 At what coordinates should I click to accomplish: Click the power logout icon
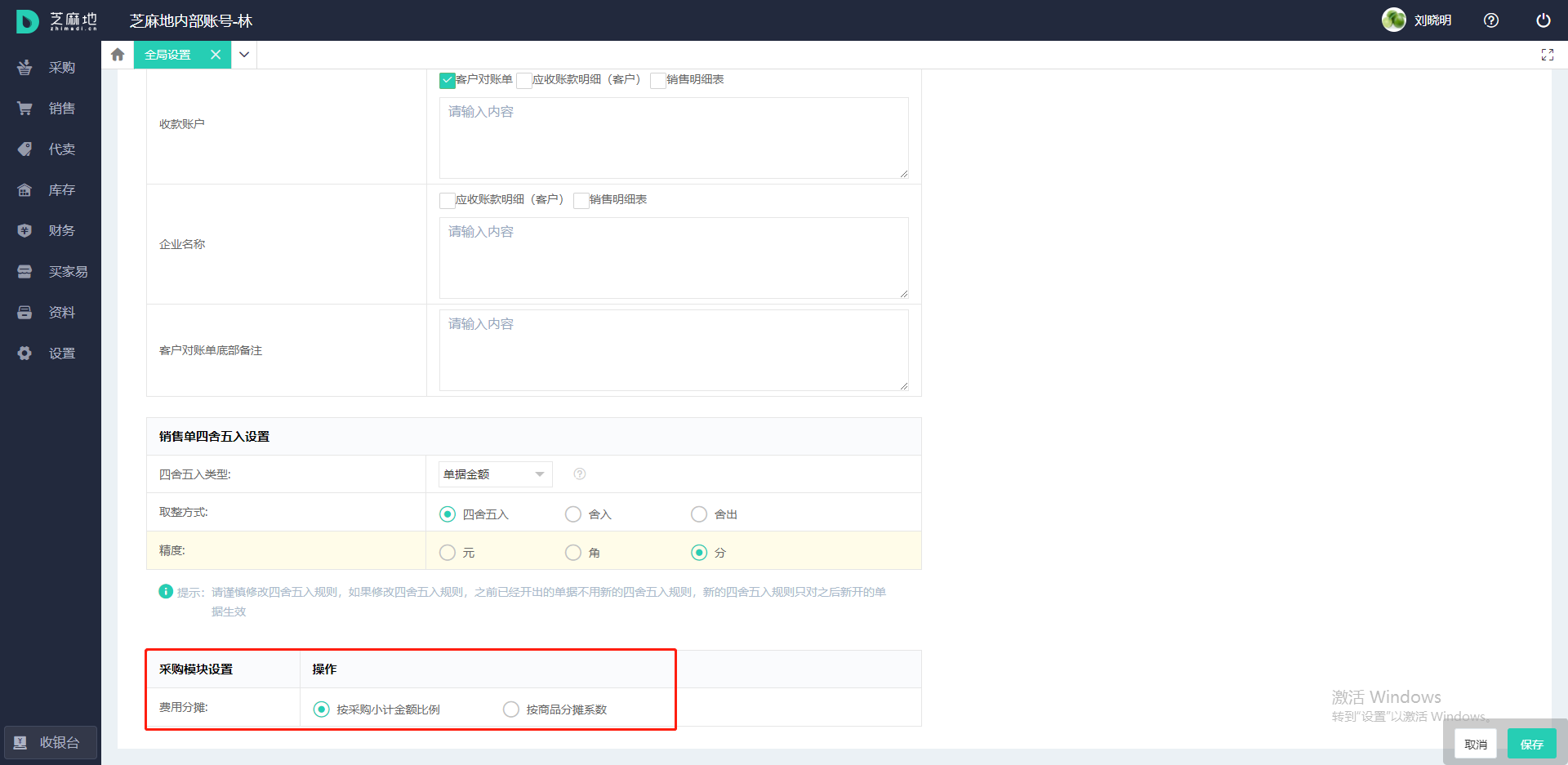[x=1543, y=20]
